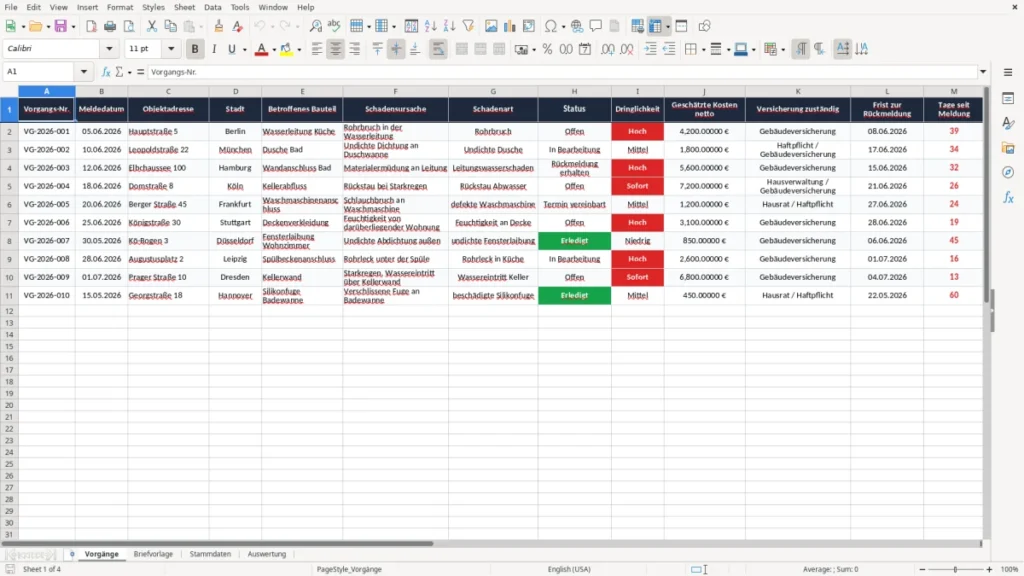Switch to the Stammdaten sheet tab

[210, 554]
